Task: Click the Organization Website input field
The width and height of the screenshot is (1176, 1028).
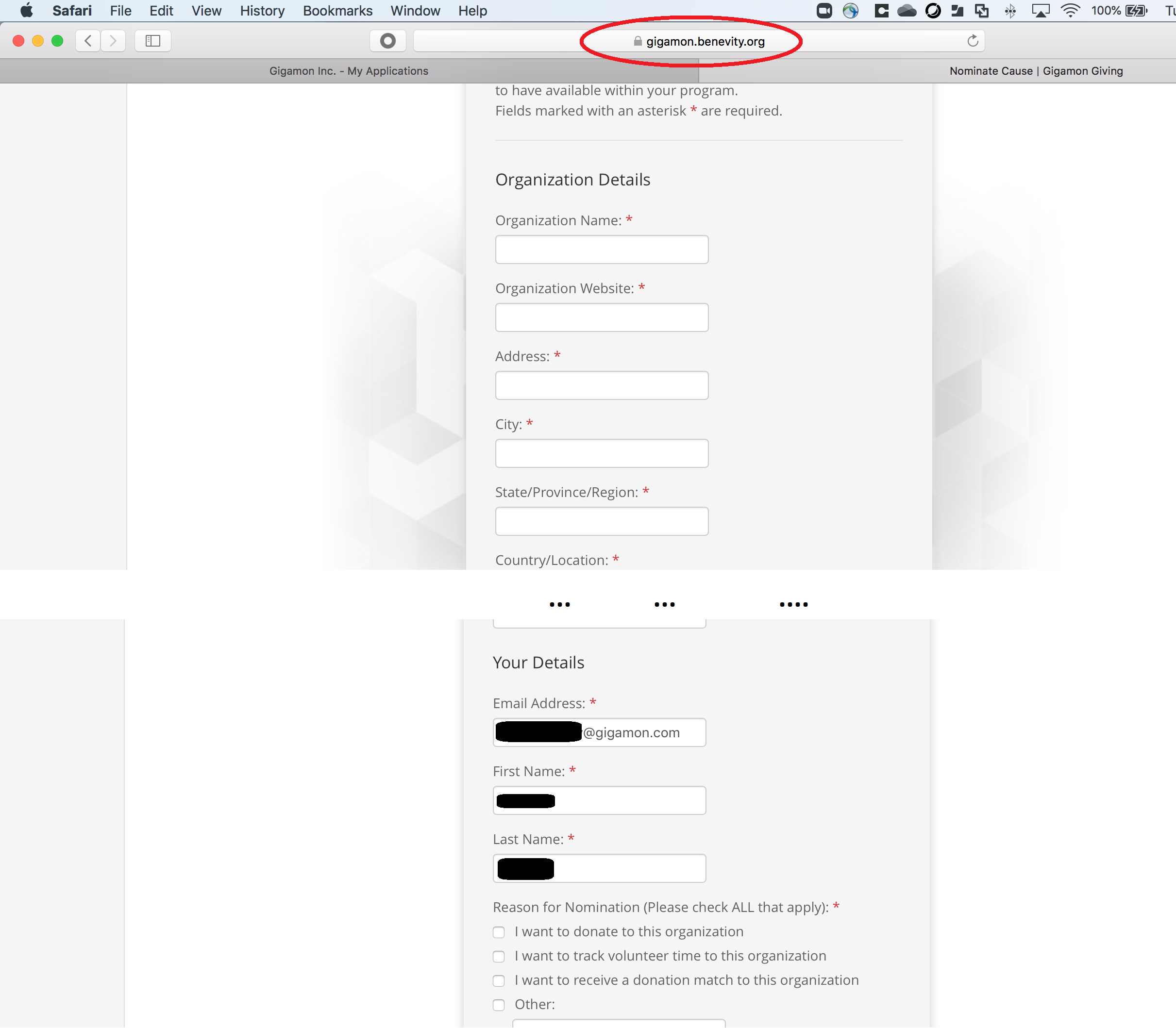Action: [x=602, y=317]
